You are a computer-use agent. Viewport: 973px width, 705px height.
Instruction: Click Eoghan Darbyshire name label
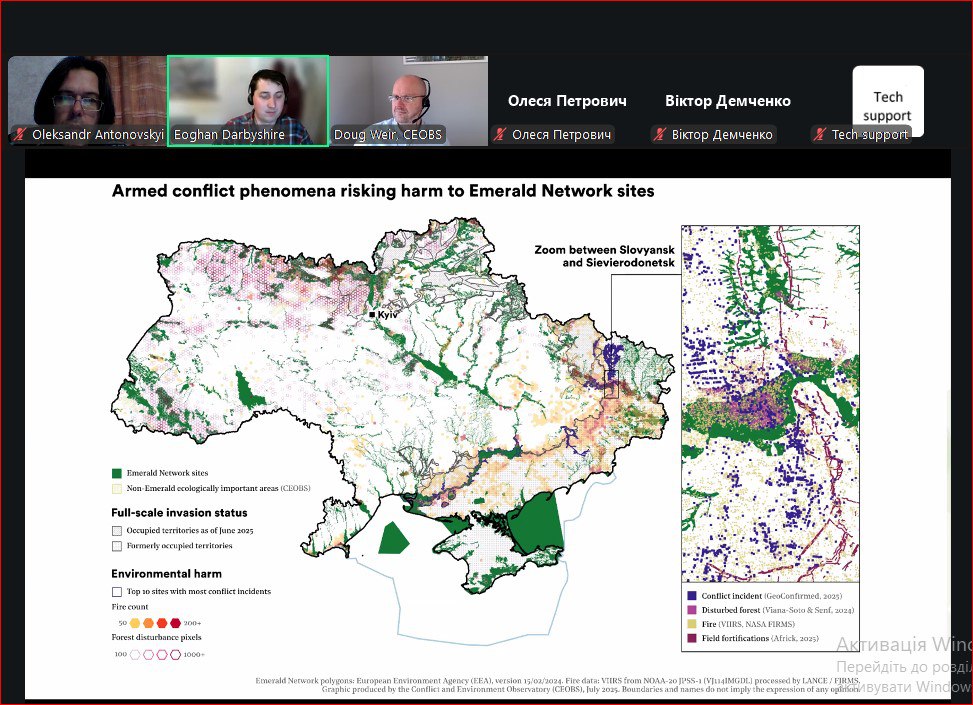pos(229,135)
